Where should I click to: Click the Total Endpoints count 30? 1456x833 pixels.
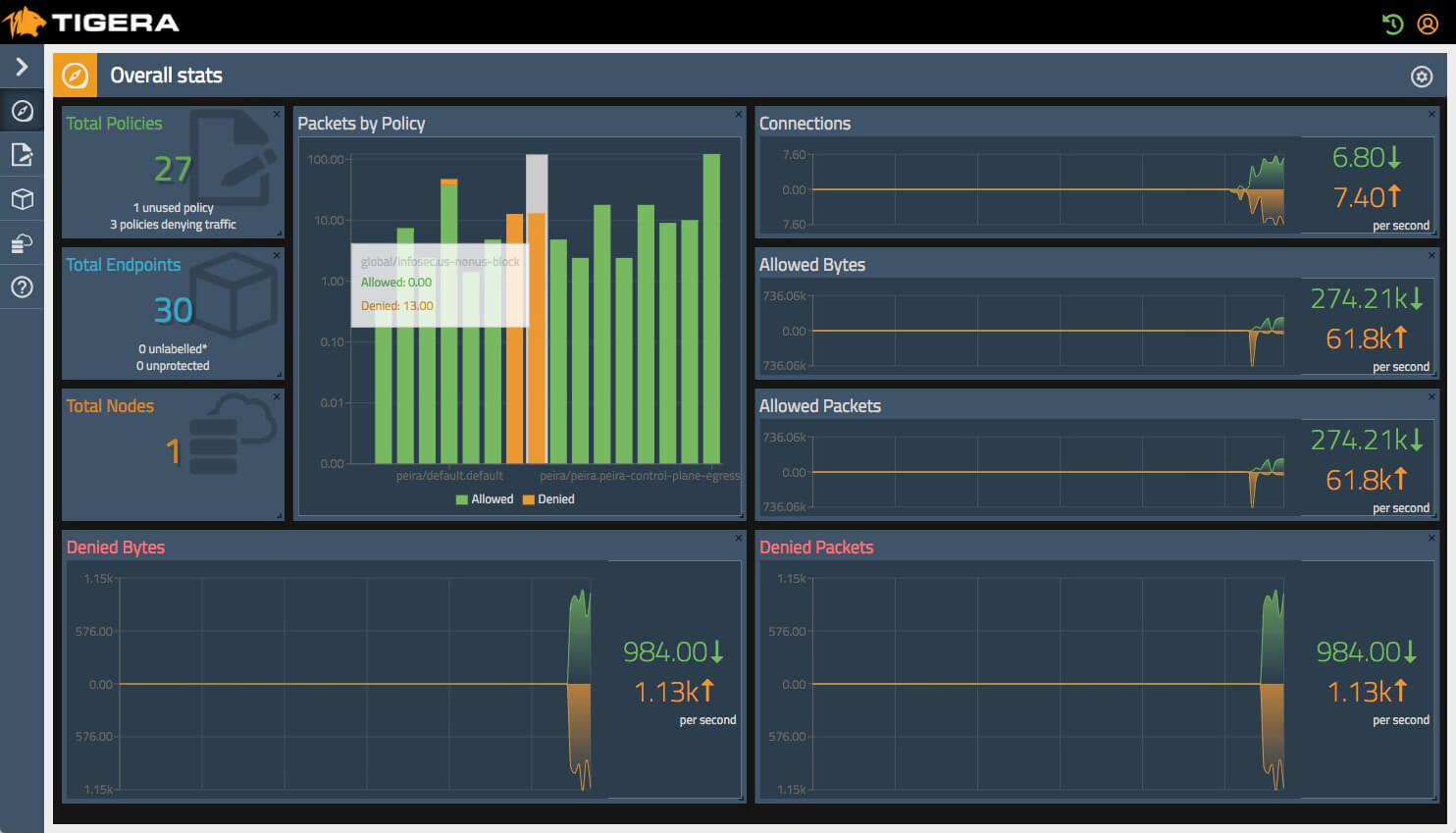[173, 311]
